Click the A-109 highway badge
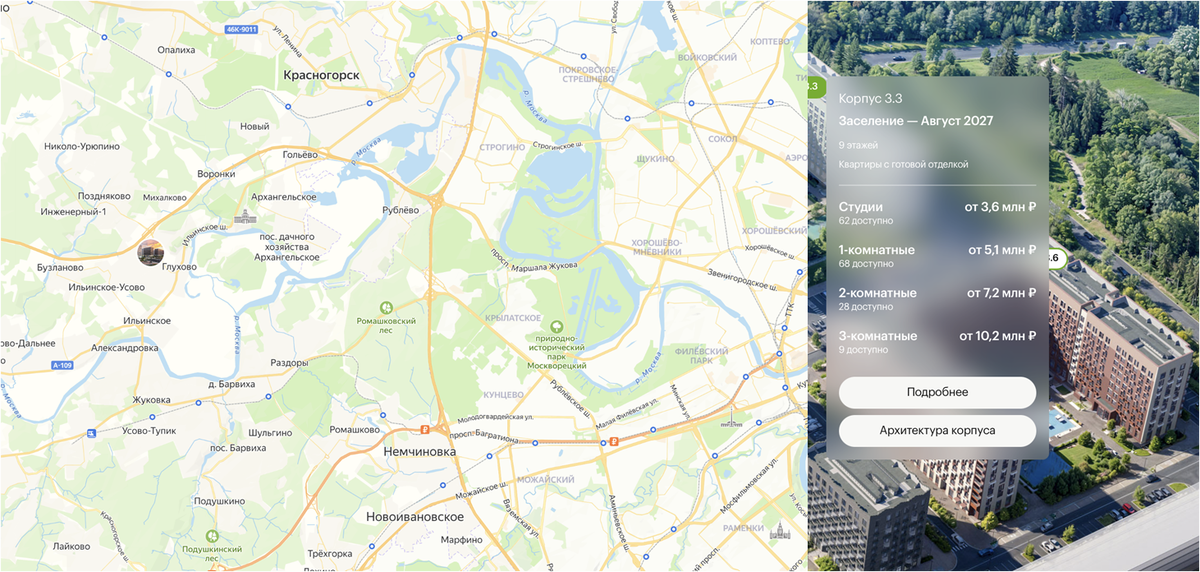The width and height of the screenshot is (1200, 572). (x=64, y=366)
